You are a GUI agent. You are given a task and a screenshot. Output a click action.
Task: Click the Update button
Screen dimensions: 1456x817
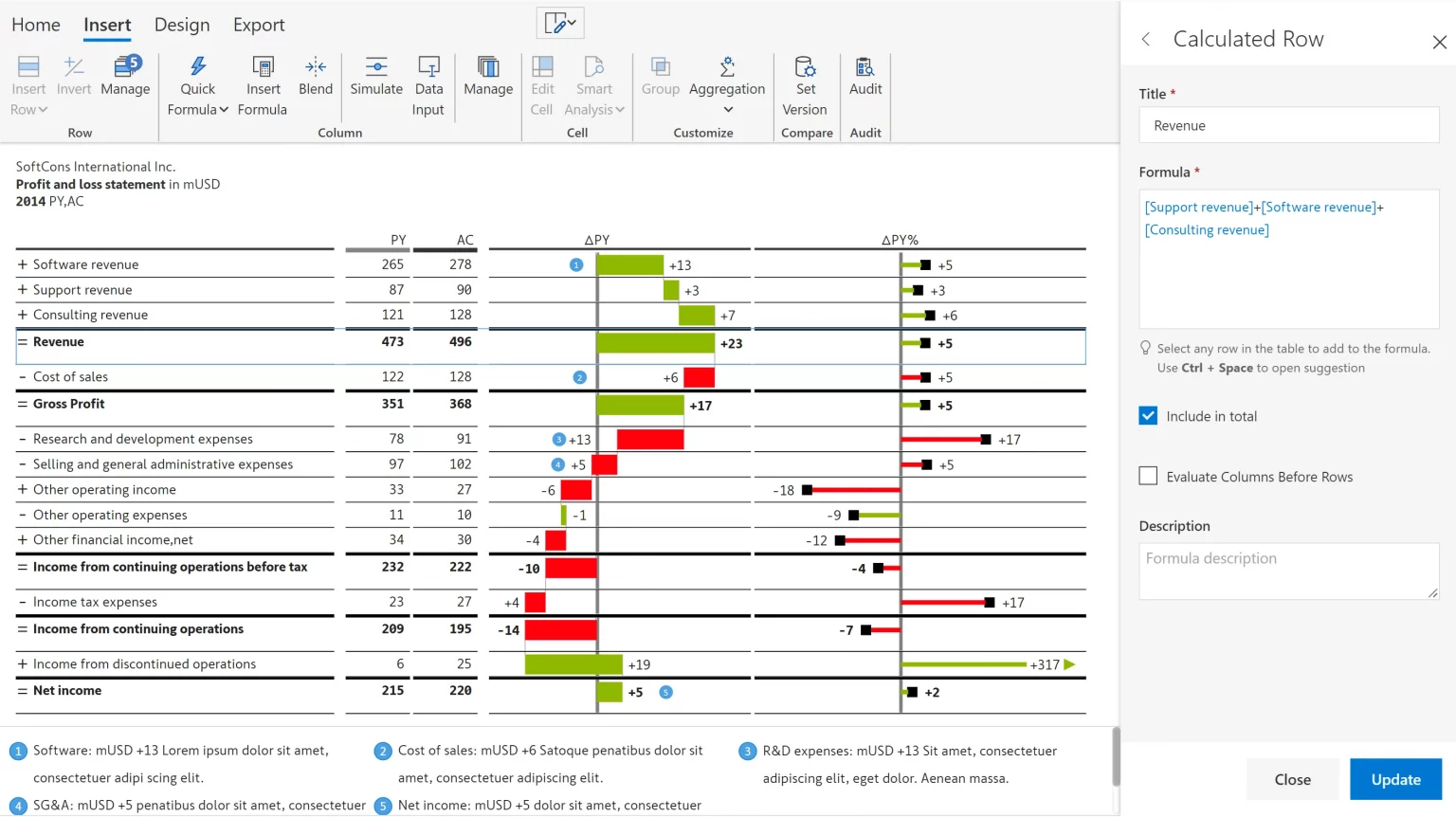pyautogui.click(x=1395, y=779)
